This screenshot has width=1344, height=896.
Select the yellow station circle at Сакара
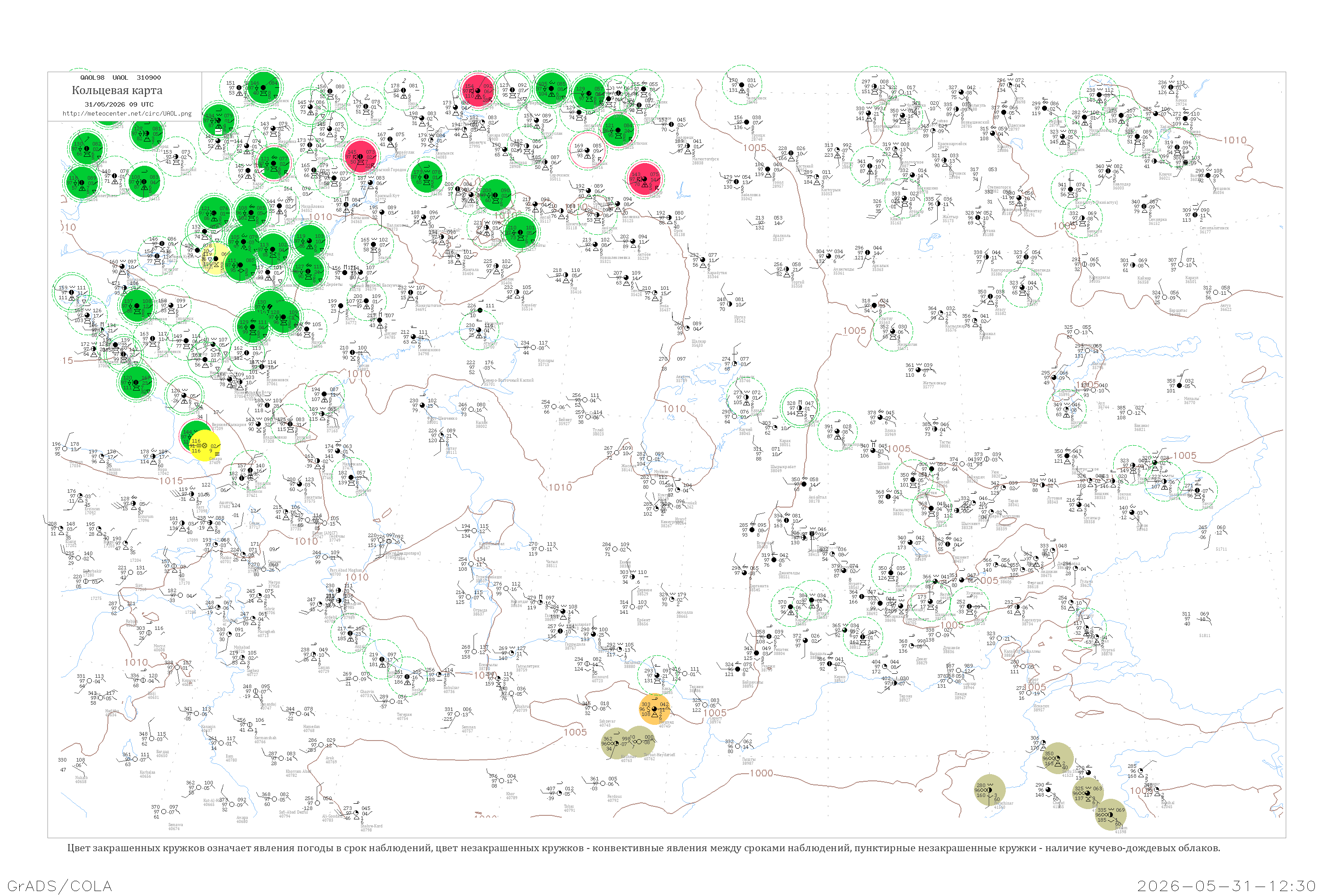(205, 445)
